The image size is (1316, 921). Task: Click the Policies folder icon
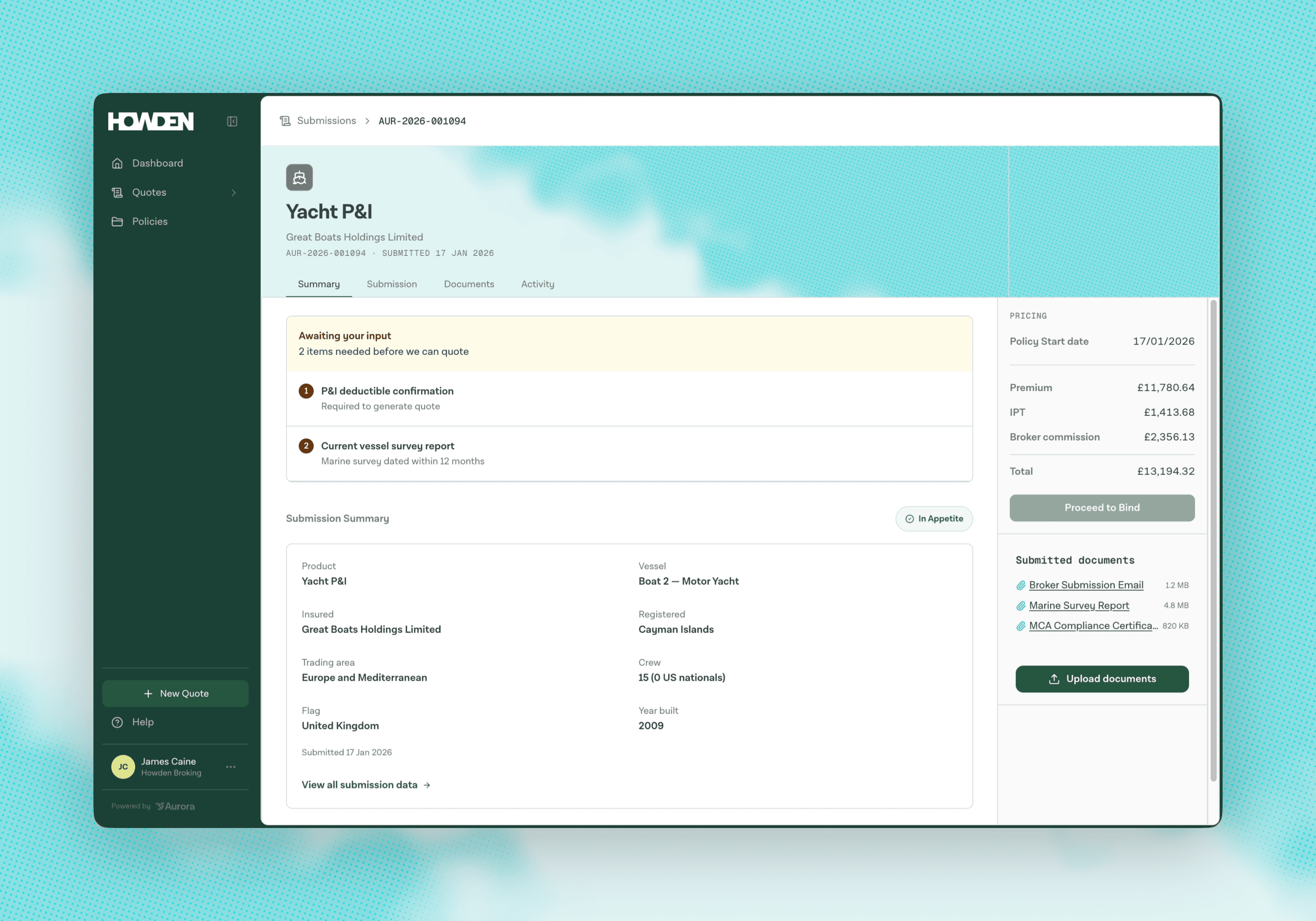[117, 221]
